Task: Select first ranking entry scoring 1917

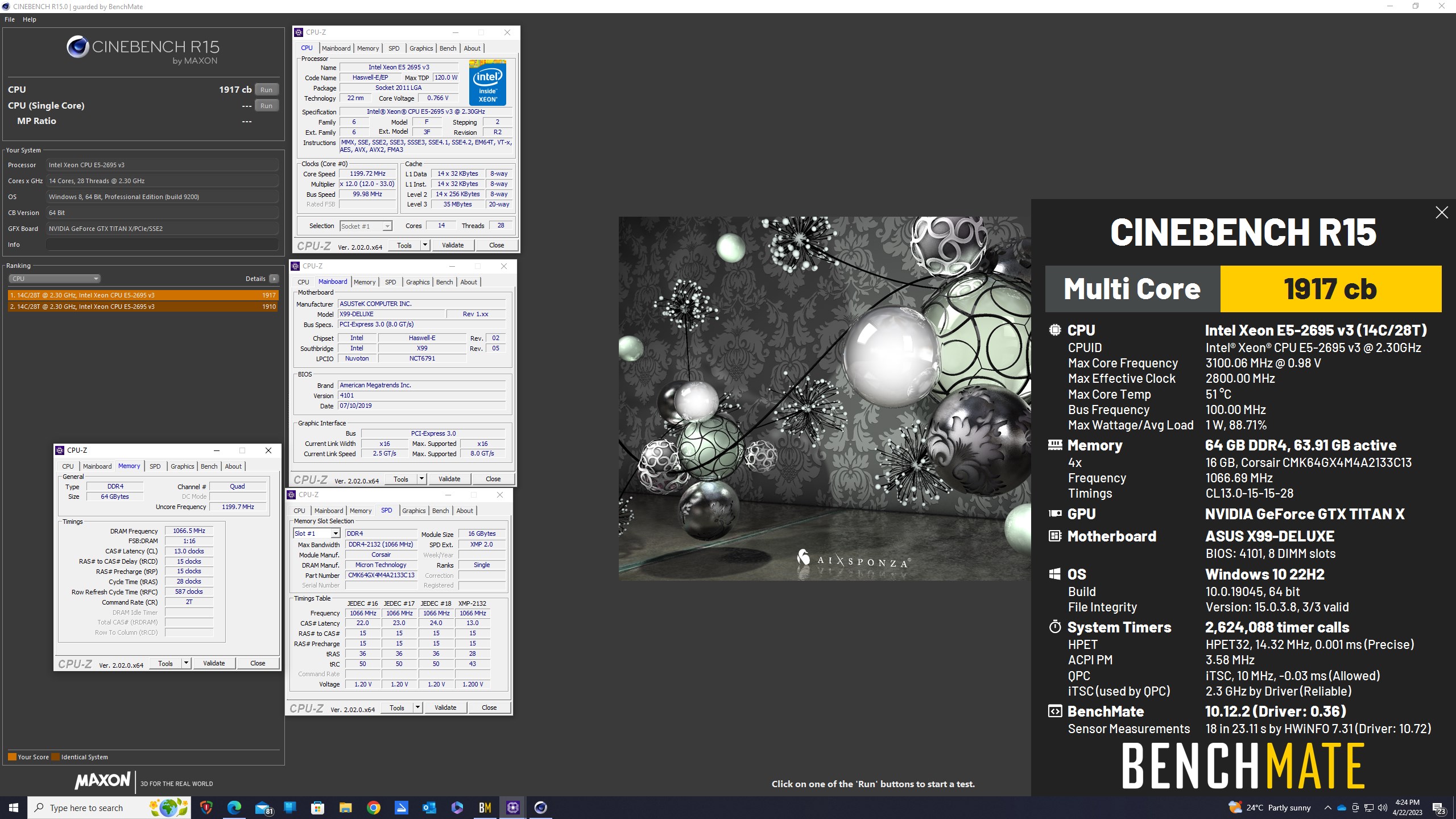Action: 143,295
